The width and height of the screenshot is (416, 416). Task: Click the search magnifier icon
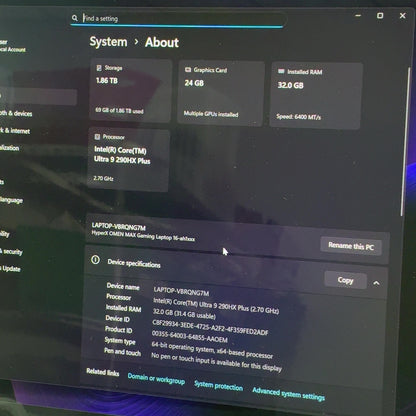pos(75,18)
